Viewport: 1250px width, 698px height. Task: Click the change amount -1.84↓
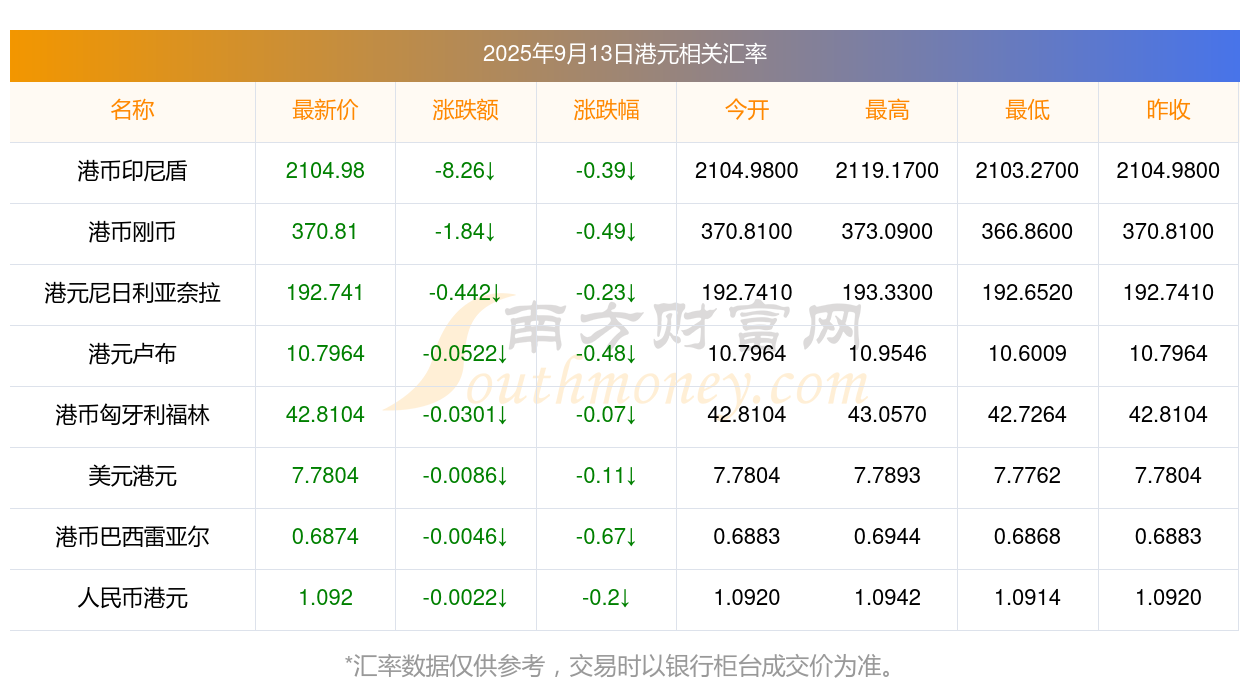pos(466,232)
